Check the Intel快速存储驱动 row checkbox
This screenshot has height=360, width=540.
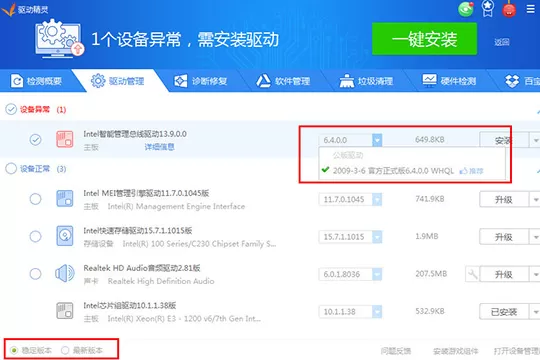point(35,236)
